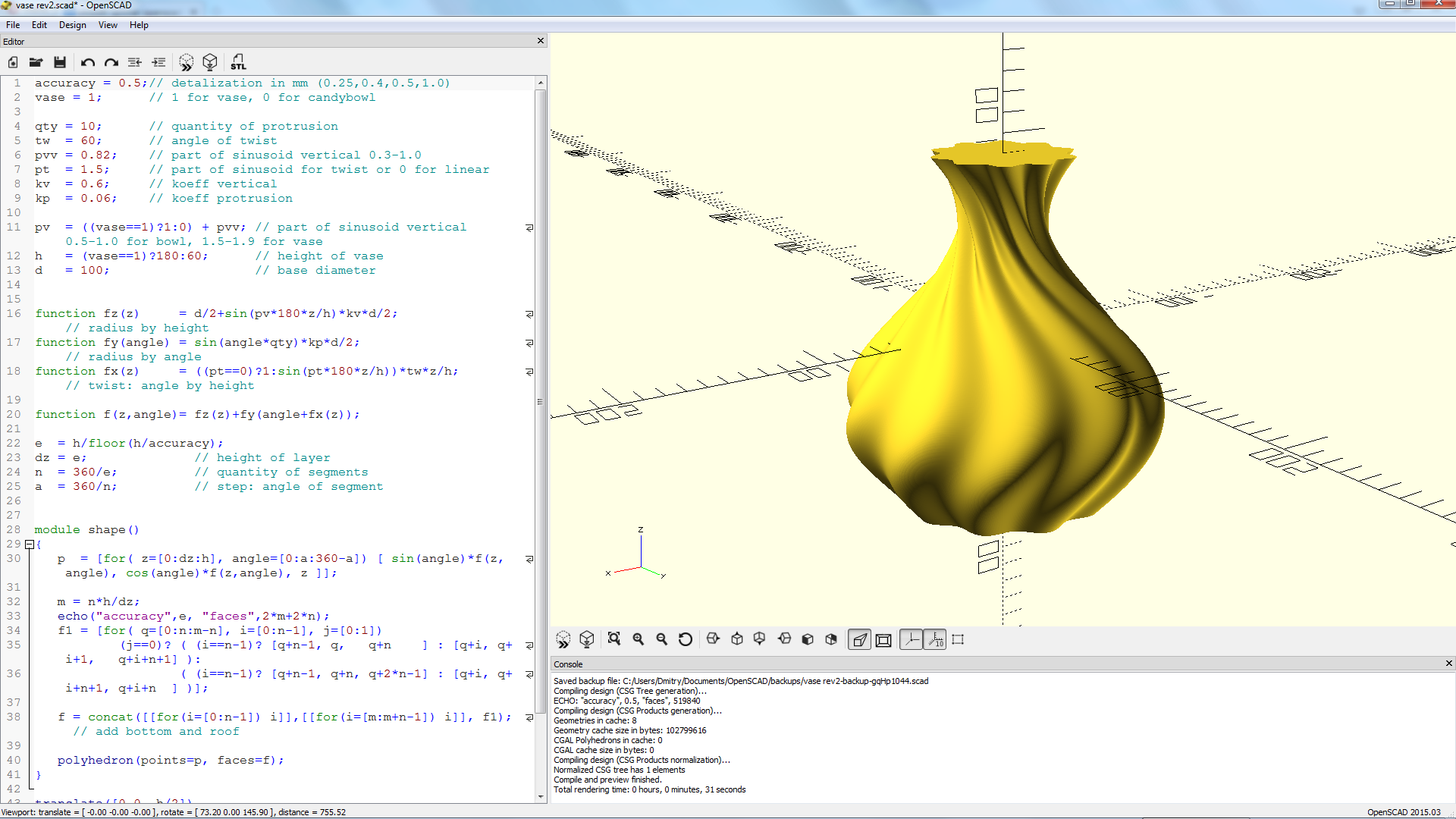Save the file with the floppy disk icon
The width and height of the screenshot is (1456, 819).
60,62
